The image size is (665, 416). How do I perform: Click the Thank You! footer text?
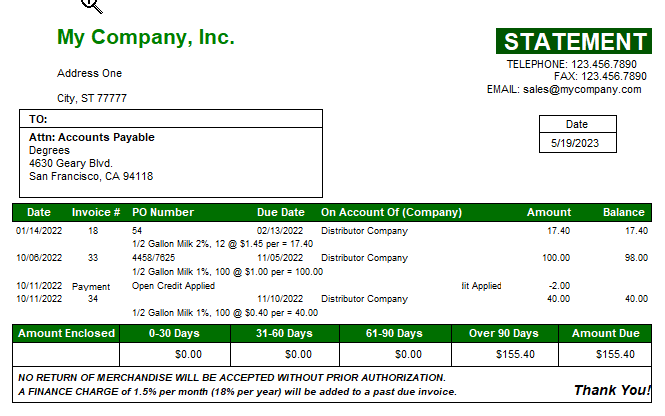pyautogui.click(x=612, y=390)
